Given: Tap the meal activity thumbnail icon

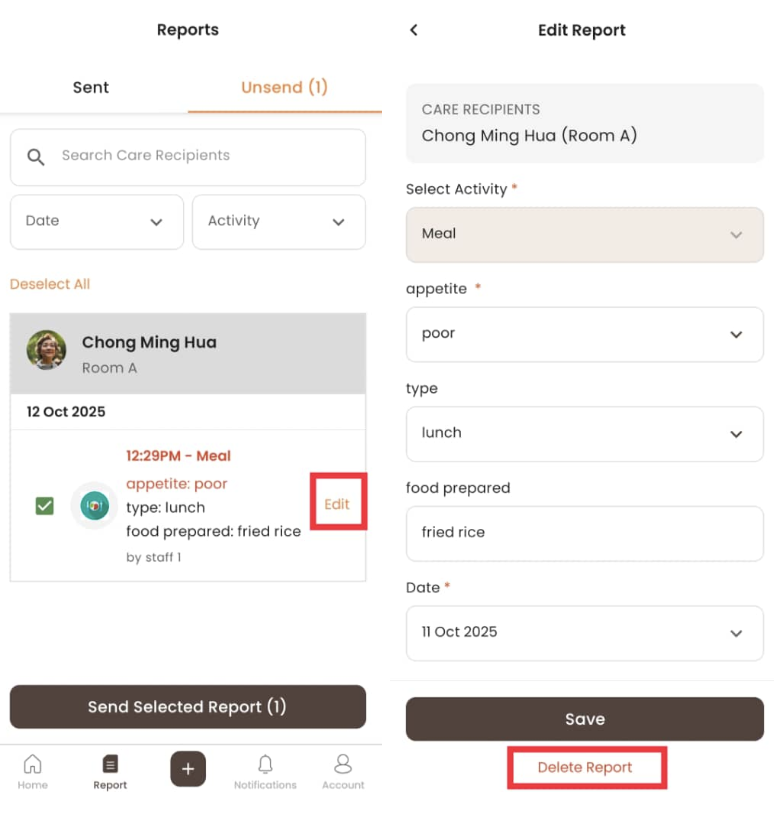Looking at the screenshot, I should 94,505.
